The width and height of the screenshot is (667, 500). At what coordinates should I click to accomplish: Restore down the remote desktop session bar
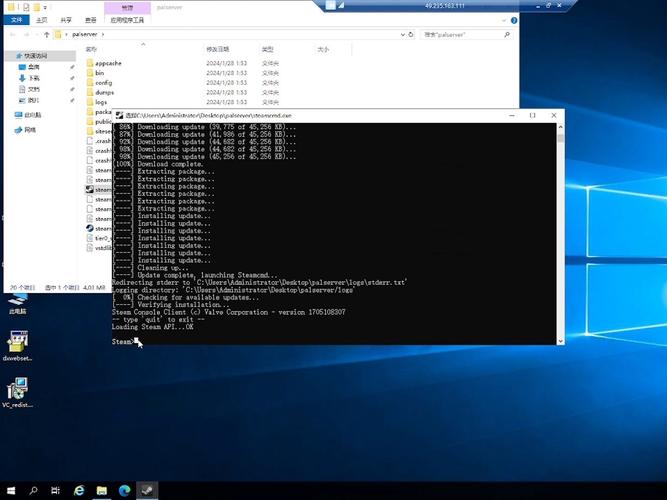548,6
